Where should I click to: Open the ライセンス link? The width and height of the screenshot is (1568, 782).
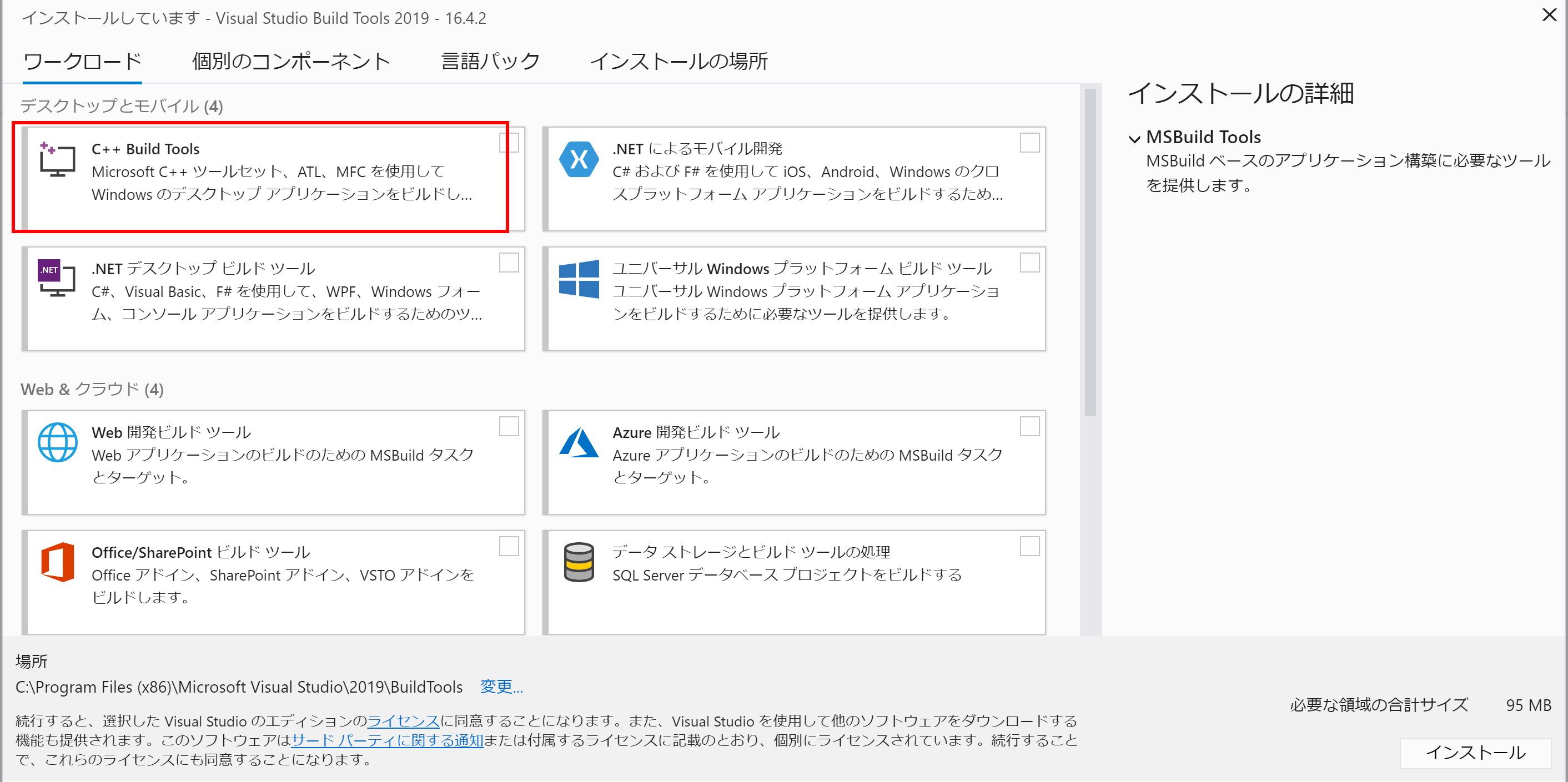point(403,721)
